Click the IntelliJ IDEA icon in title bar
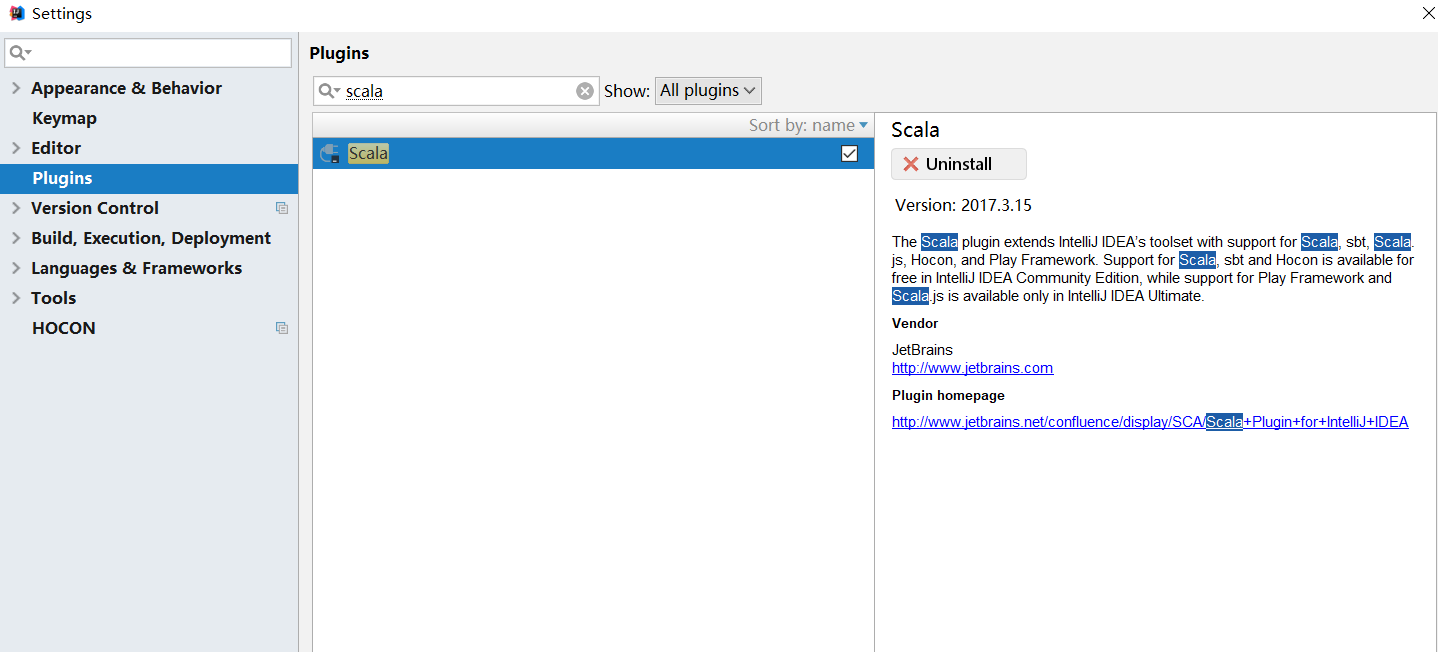 (17, 14)
